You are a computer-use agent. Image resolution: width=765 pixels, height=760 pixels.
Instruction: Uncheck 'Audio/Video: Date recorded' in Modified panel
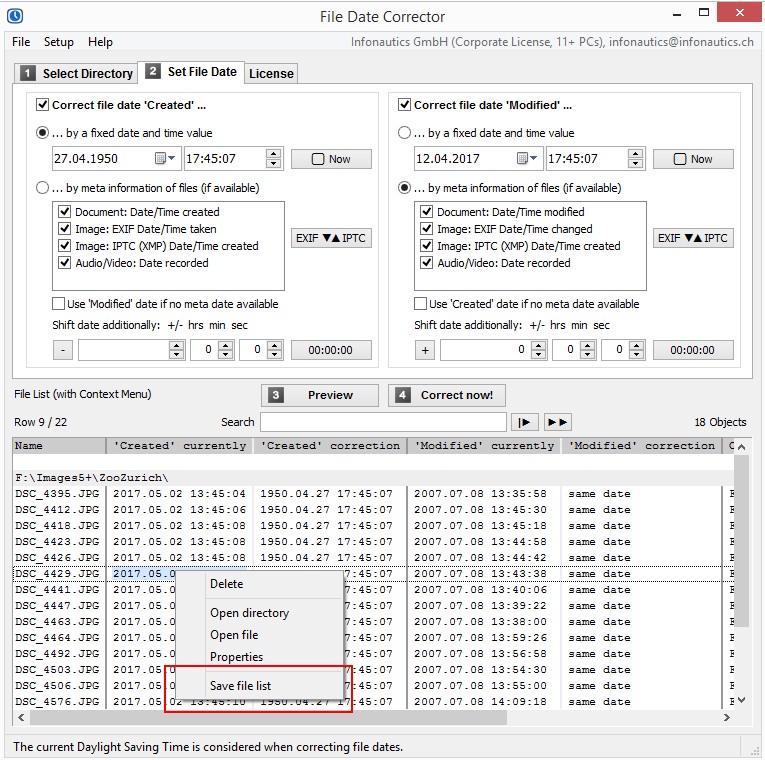click(426, 262)
